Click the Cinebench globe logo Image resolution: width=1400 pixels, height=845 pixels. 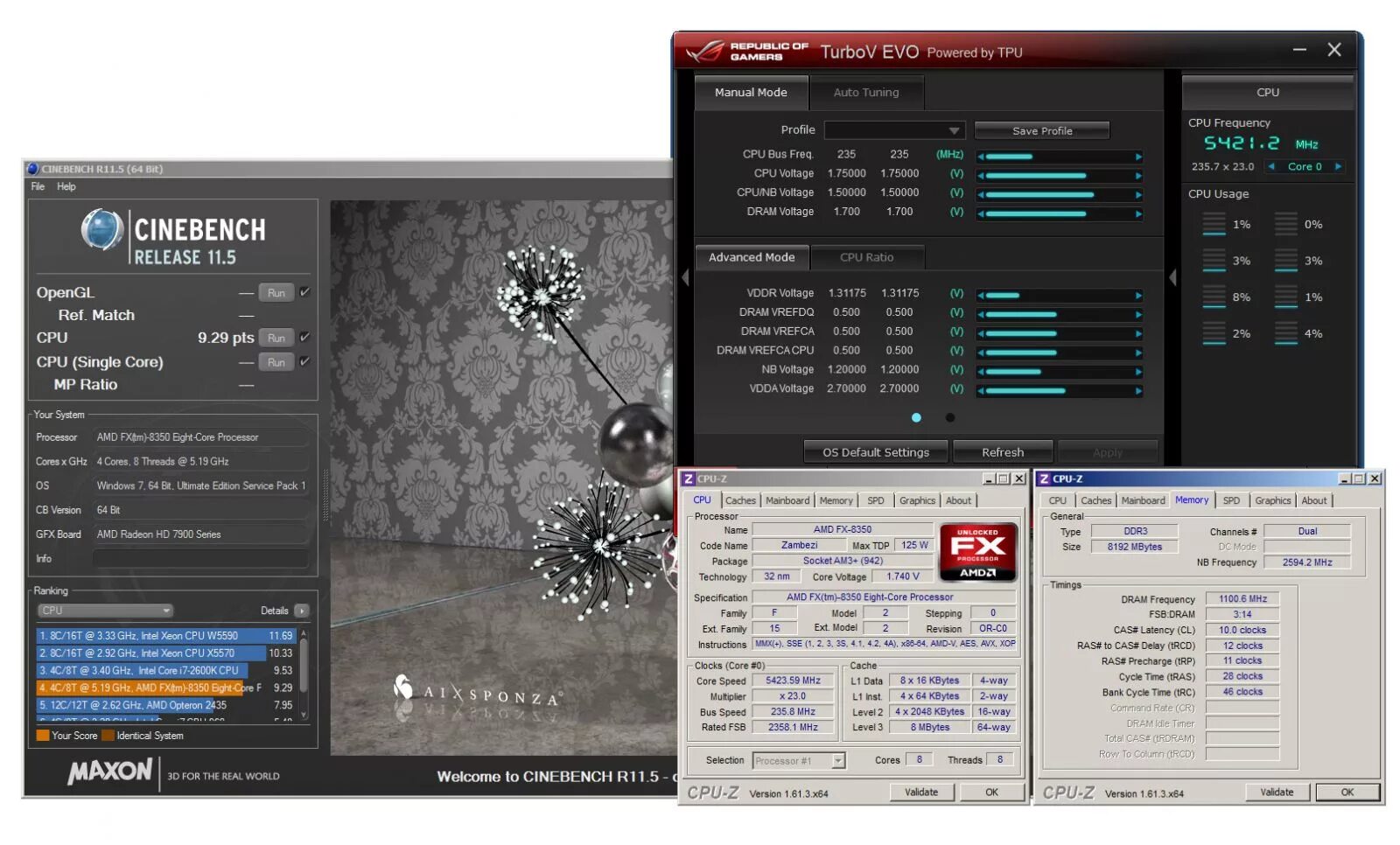(x=101, y=230)
